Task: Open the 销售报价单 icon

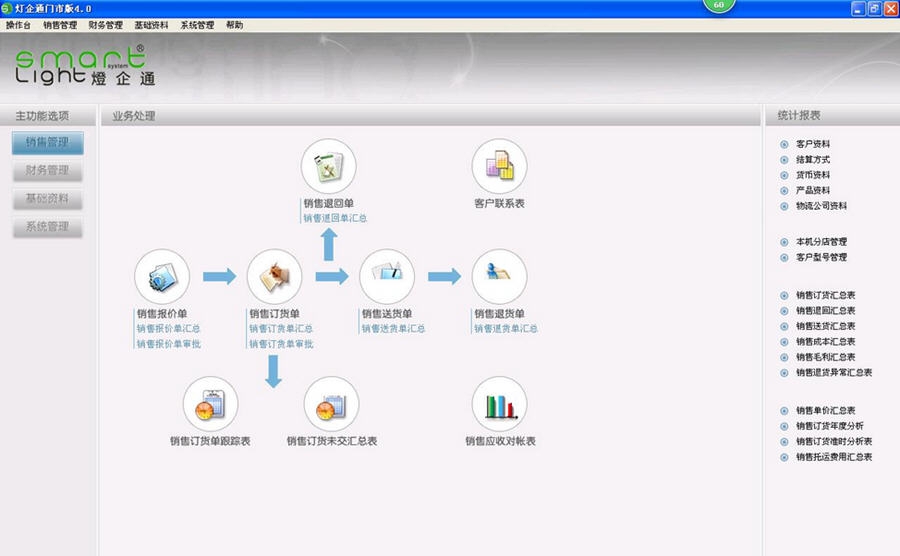Action: point(162,277)
